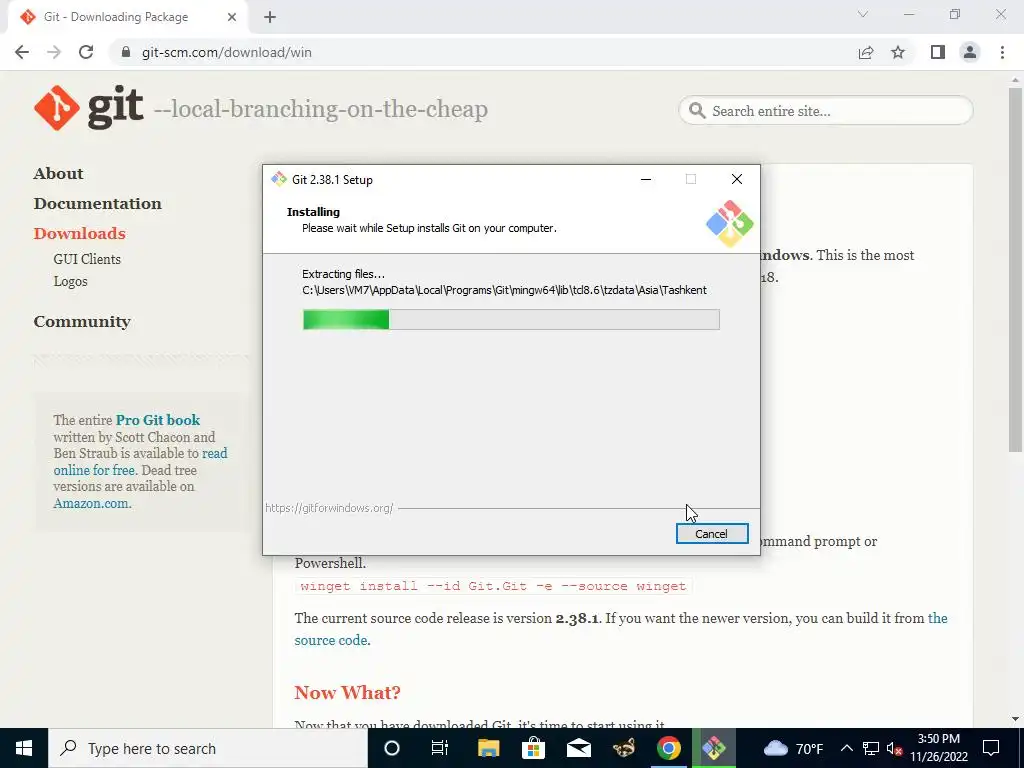Open the About sidebar link
The height and width of the screenshot is (768, 1024).
coord(58,174)
